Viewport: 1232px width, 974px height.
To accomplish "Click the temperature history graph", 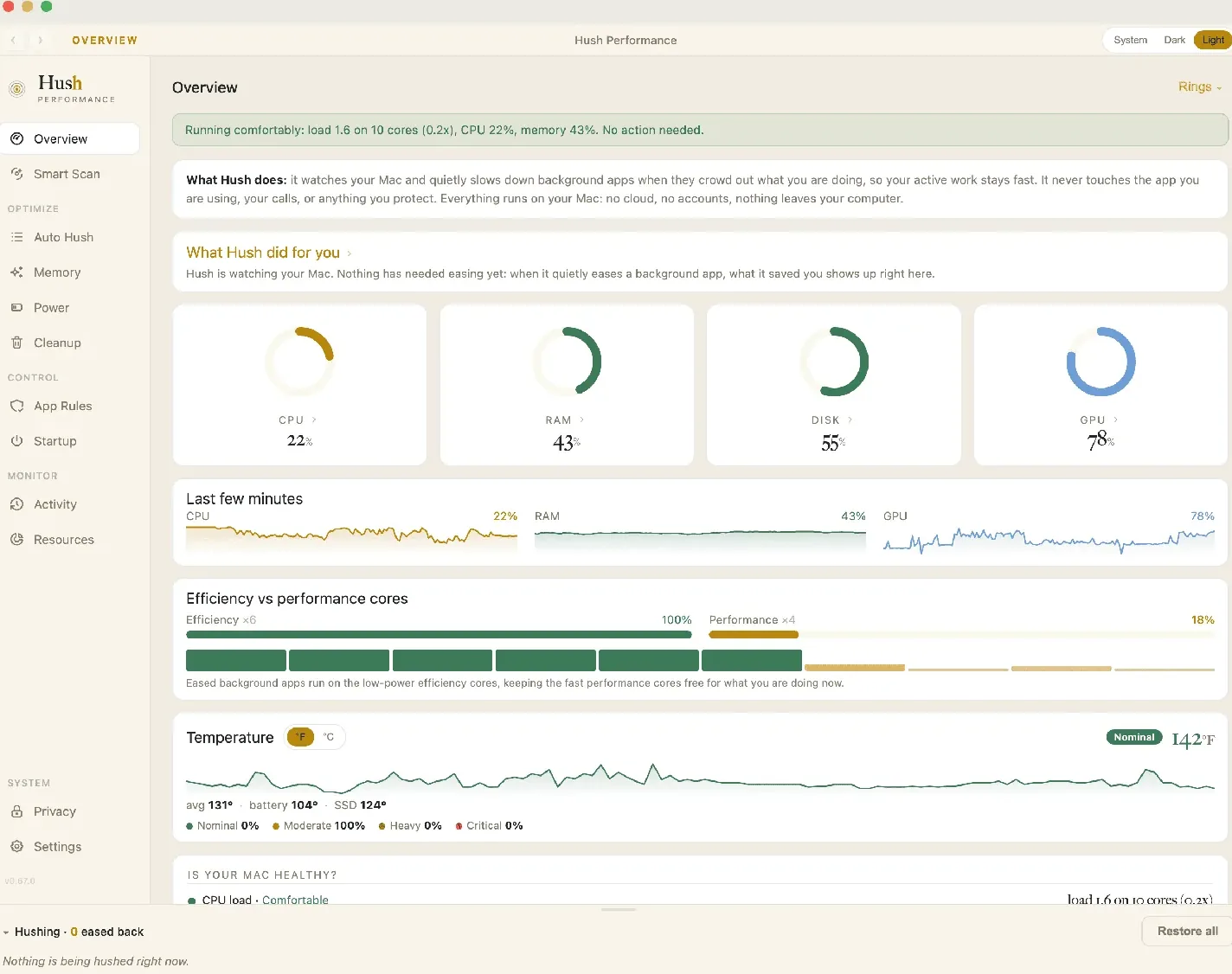I will 700,778.
